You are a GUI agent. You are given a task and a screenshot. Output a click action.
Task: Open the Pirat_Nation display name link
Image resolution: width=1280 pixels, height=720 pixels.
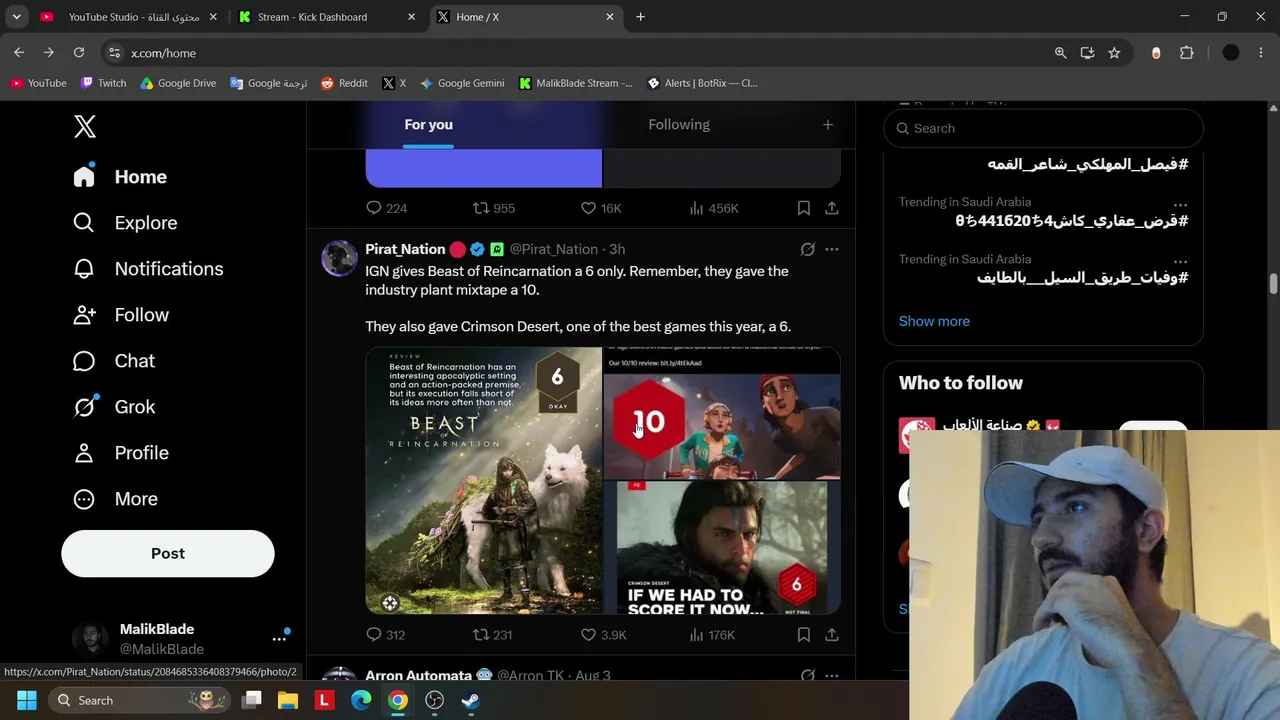[405, 249]
